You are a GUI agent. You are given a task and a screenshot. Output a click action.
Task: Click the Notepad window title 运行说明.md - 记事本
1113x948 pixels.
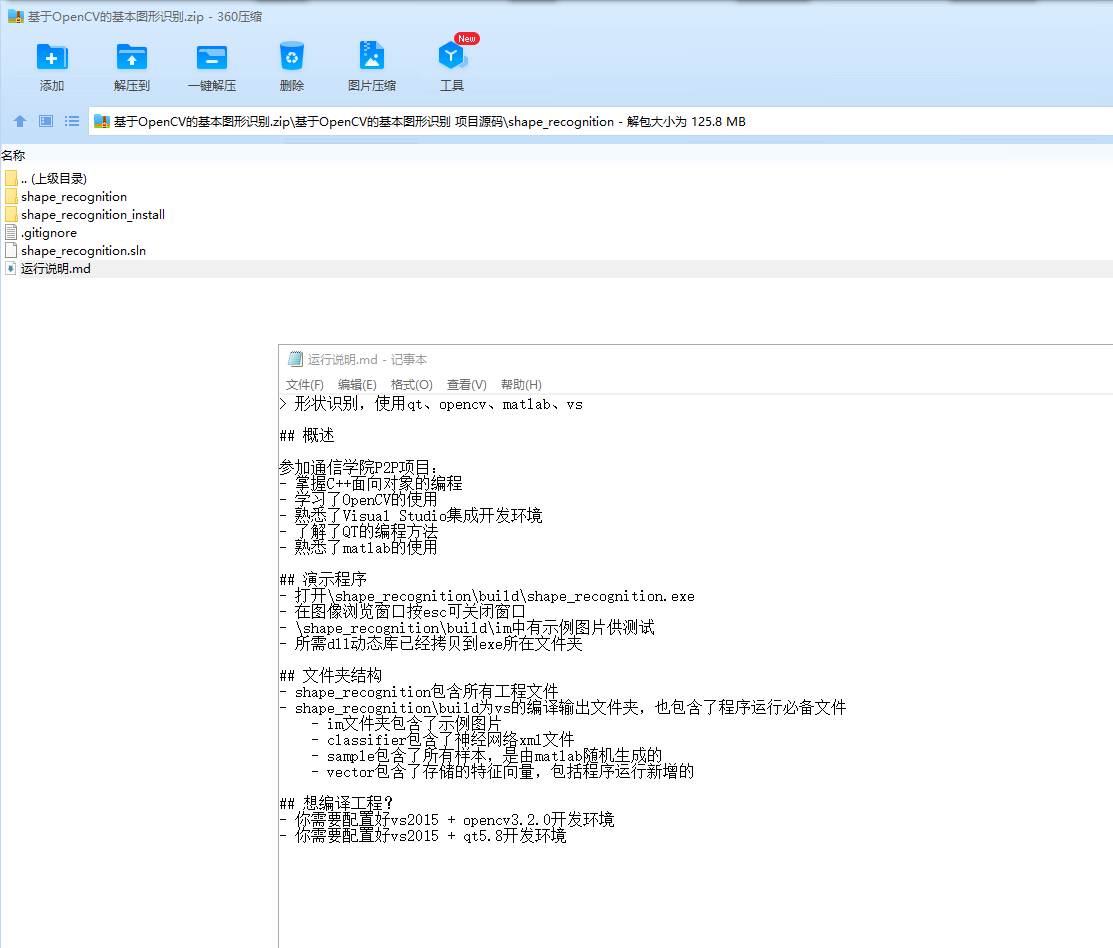point(367,360)
